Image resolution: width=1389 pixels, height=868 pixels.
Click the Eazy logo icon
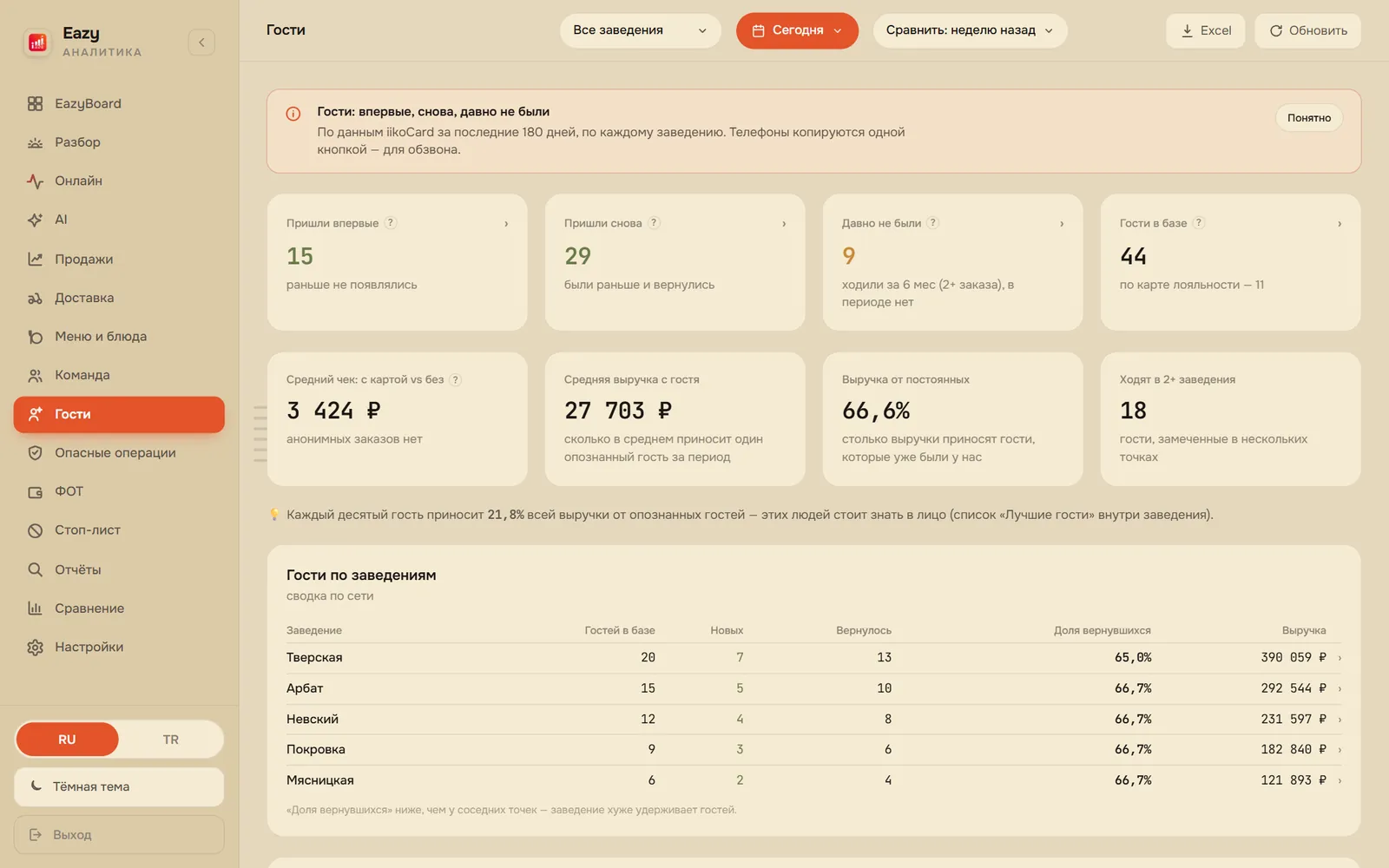point(37,42)
